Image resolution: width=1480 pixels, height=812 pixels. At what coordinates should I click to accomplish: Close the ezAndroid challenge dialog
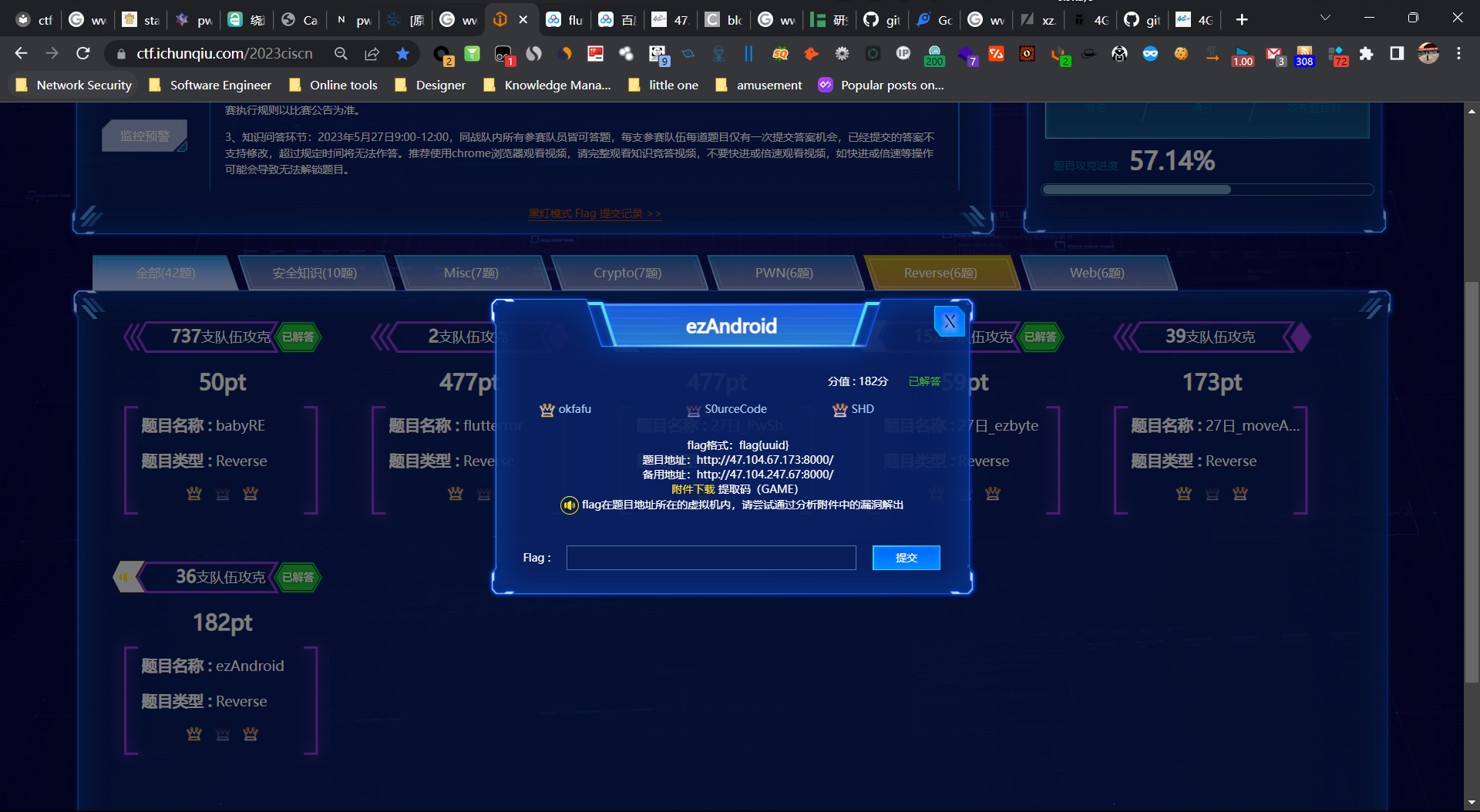950,321
